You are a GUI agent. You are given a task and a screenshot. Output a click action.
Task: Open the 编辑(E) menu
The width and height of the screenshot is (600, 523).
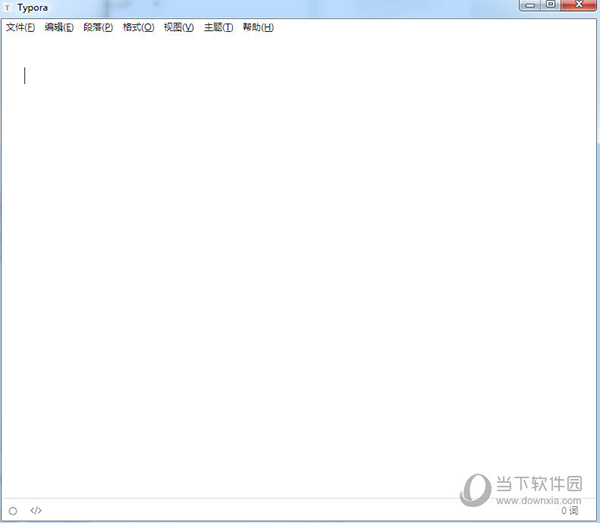59,27
